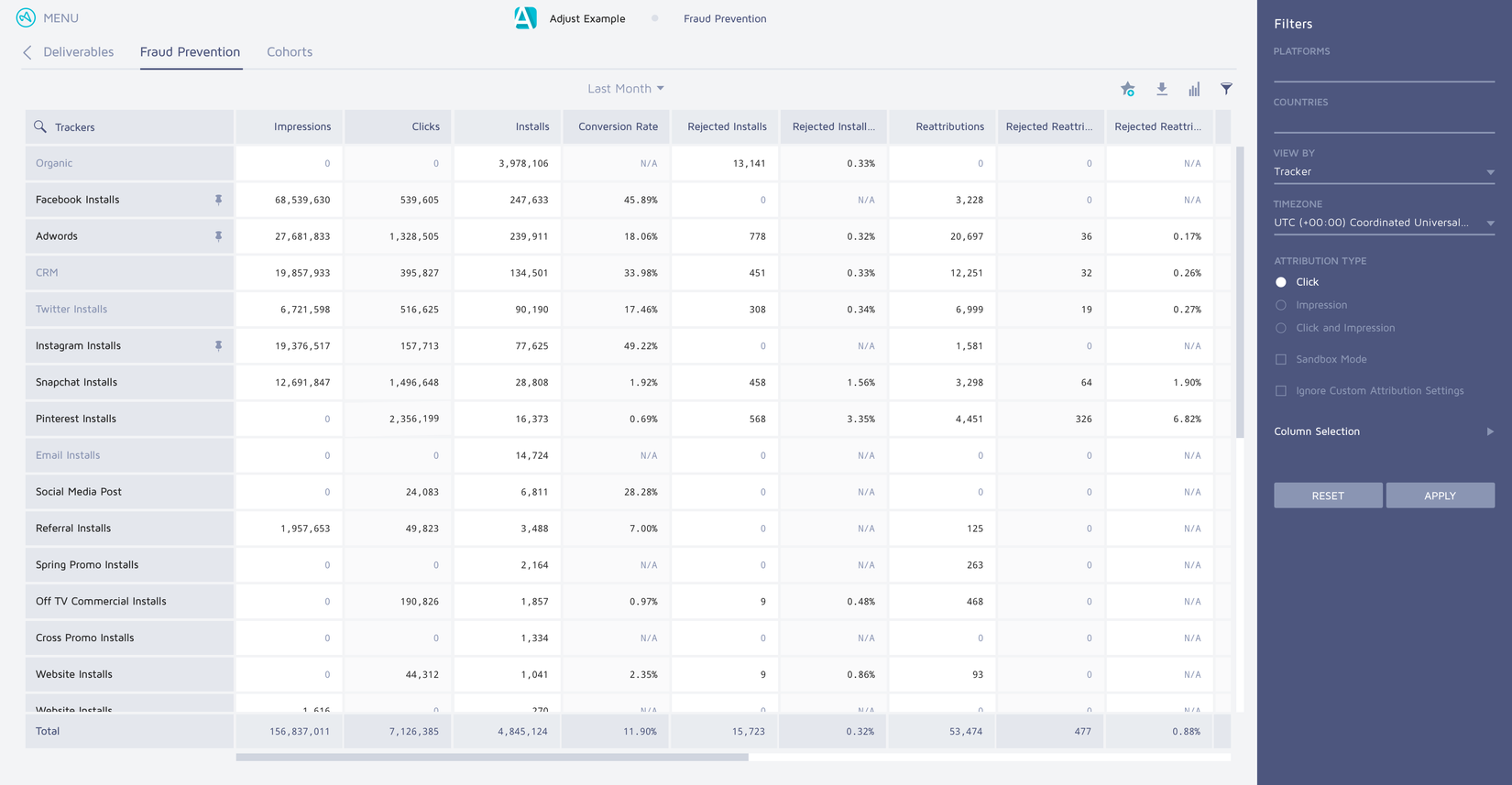This screenshot has width=1512, height=785.
Task: Select Click and Impression attribution type
Action: [1281, 328]
